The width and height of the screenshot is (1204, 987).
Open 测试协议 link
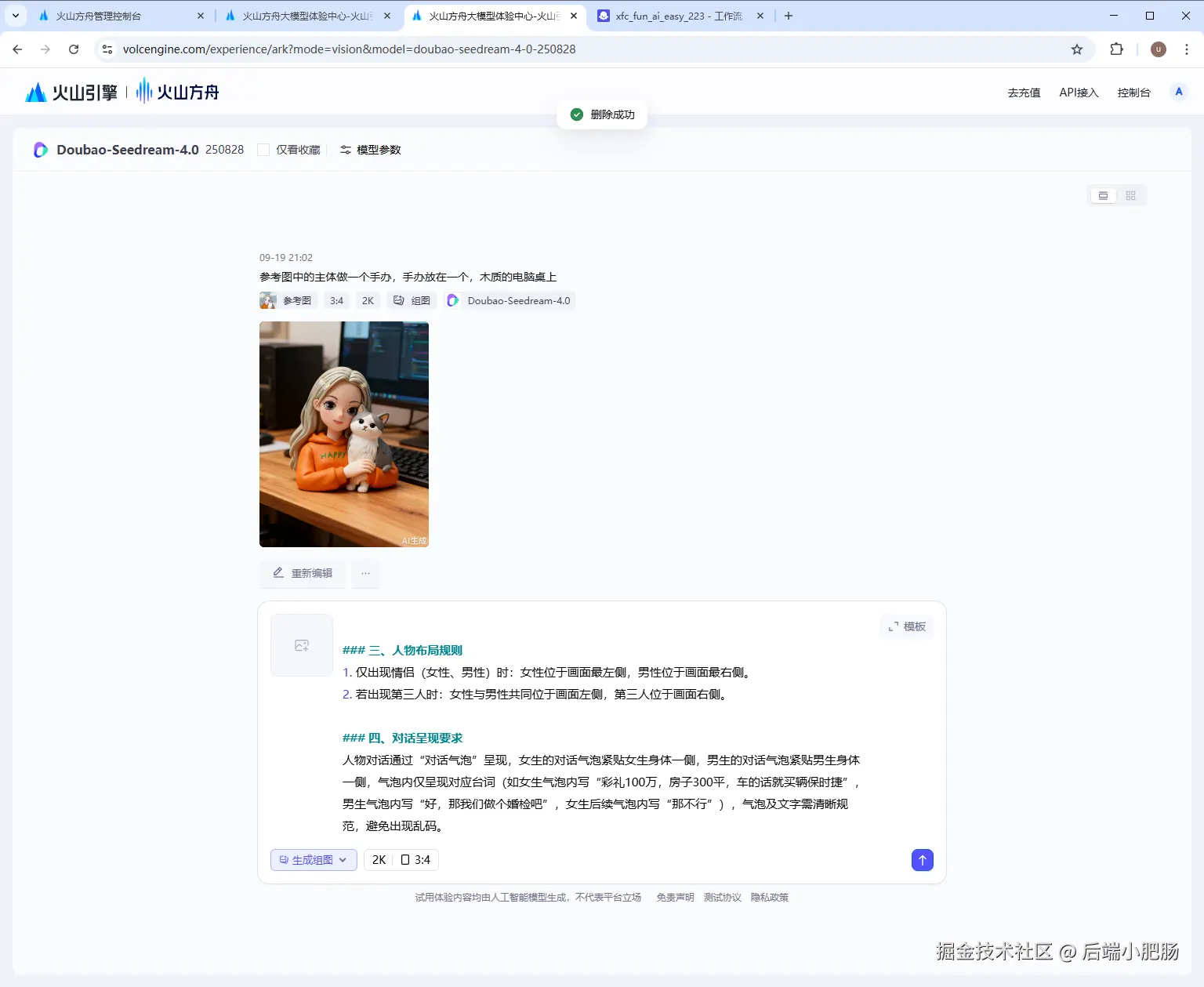click(722, 898)
